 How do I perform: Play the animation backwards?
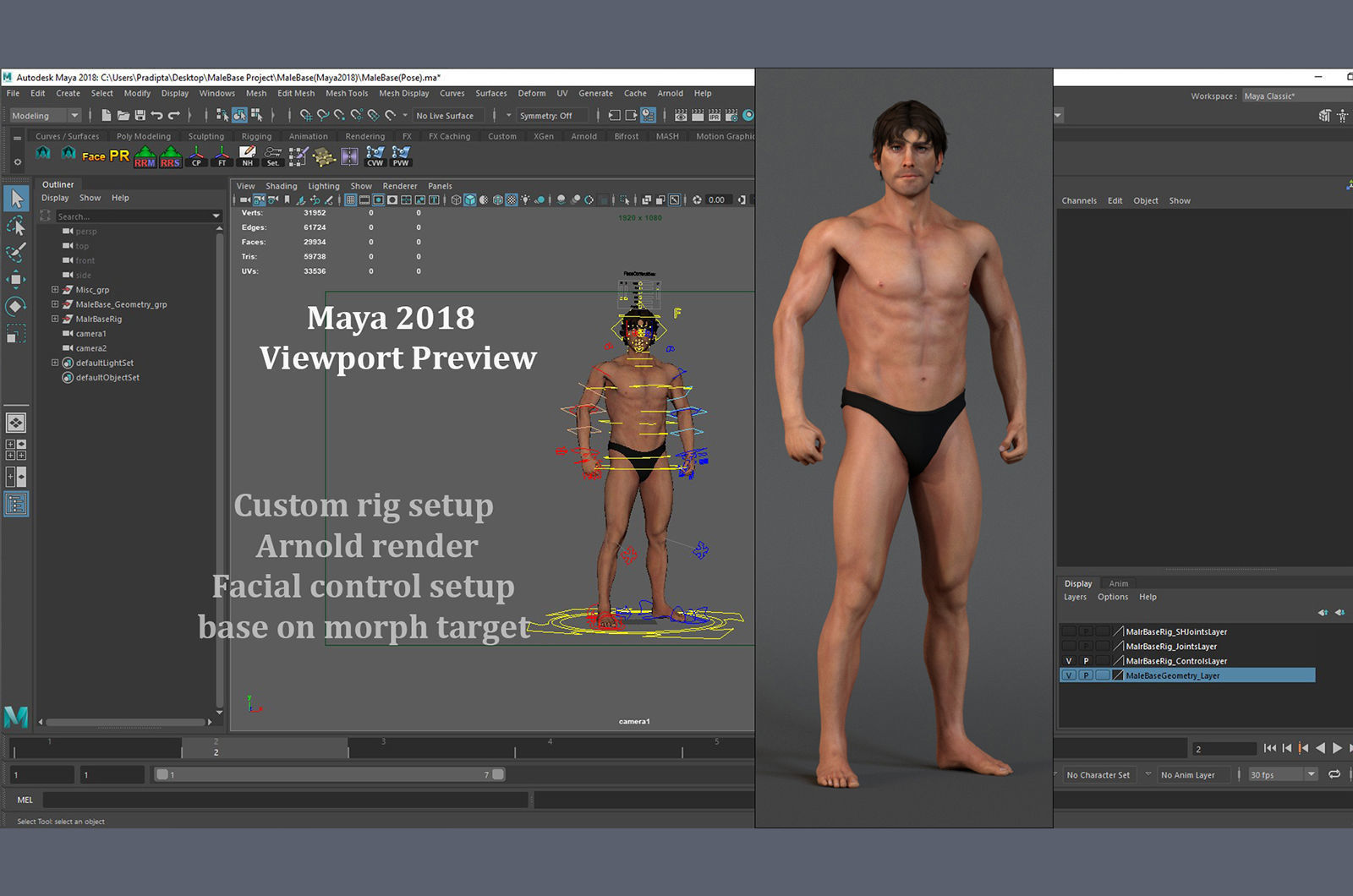coord(1320,748)
